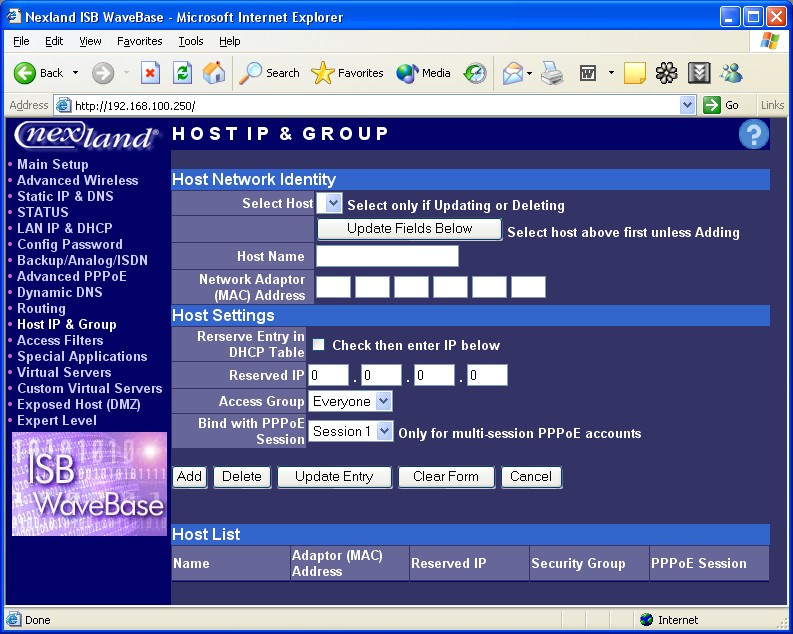
Task: Expand the address bar URL dropdown
Action: point(687,105)
